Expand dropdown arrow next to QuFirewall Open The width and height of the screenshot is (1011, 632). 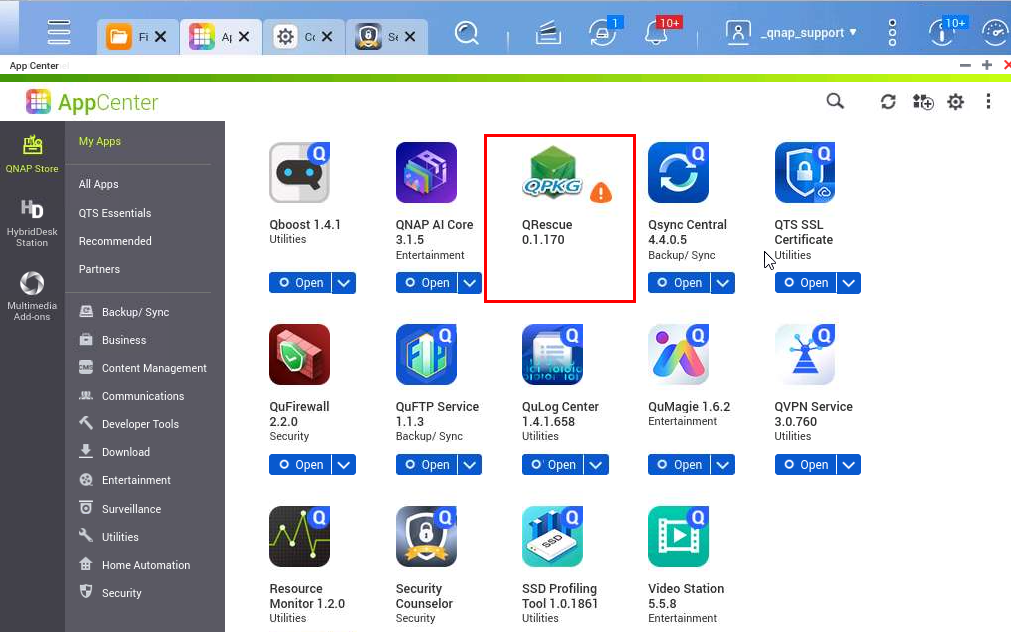pos(343,465)
